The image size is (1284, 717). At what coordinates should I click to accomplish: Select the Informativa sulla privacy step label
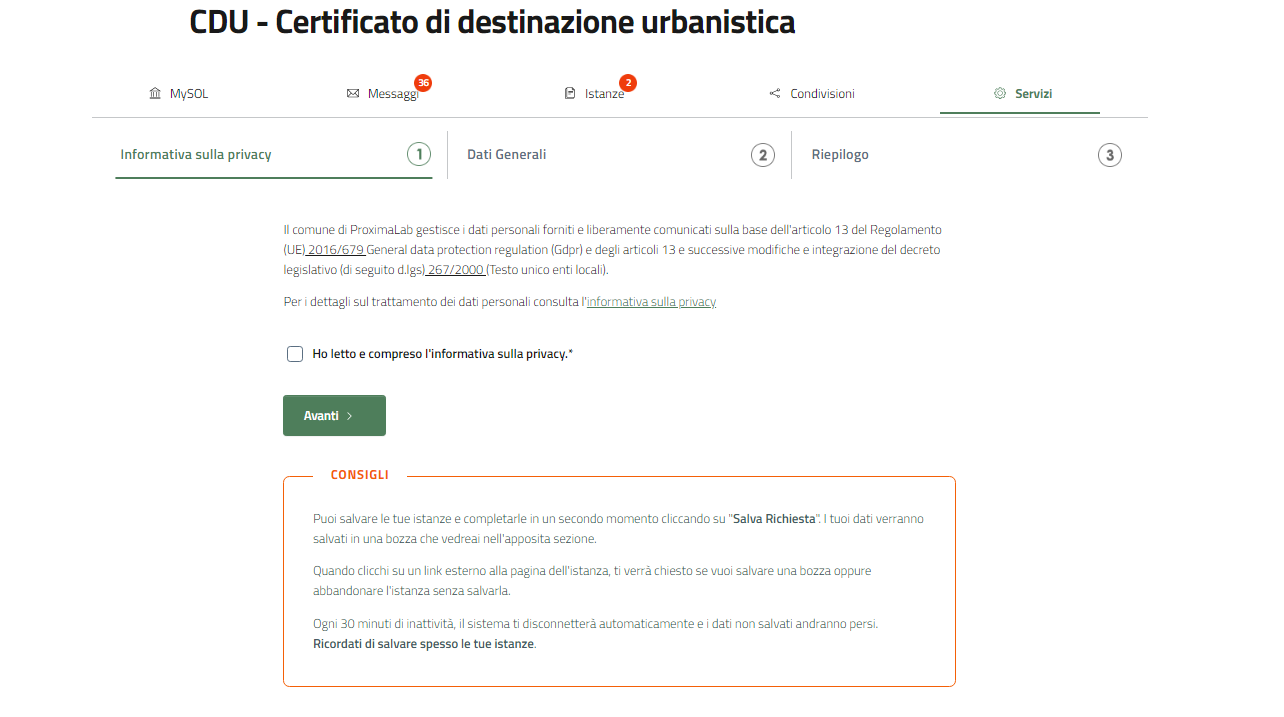(x=196, y=155)
